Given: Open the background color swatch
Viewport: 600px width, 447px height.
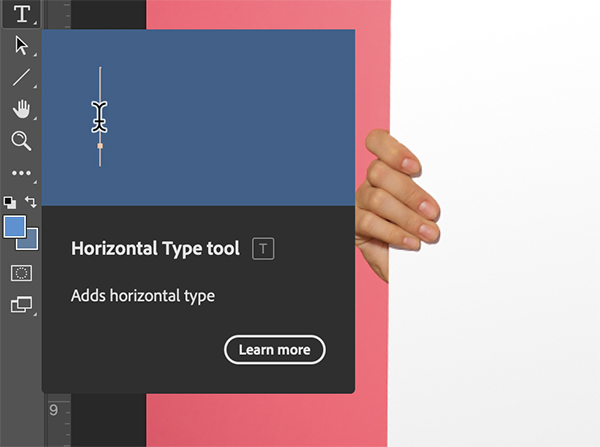Looking at the screenshot, I should pos(32,242).
